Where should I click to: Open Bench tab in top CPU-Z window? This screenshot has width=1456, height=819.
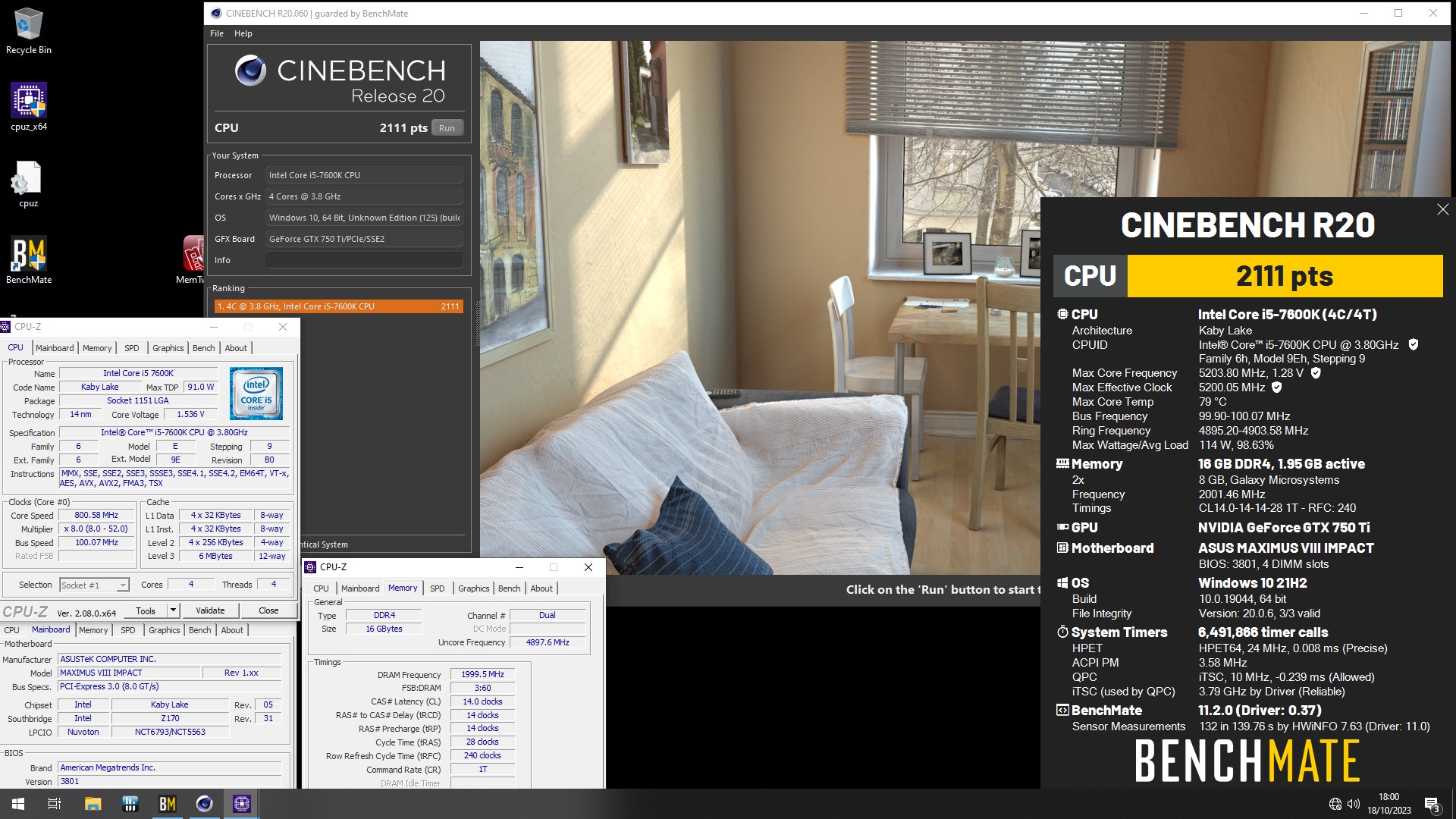[204, 348]
